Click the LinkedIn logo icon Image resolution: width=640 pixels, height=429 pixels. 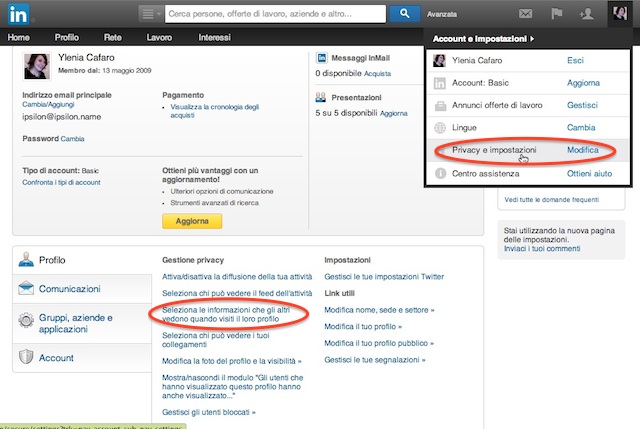[x=18, y=13]
